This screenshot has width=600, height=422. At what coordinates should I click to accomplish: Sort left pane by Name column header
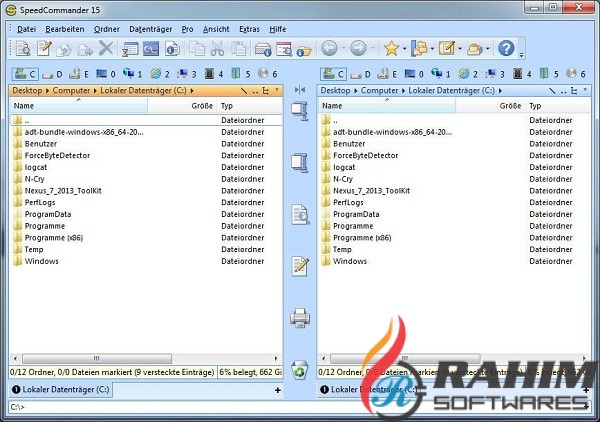click(x=78, y=106)
